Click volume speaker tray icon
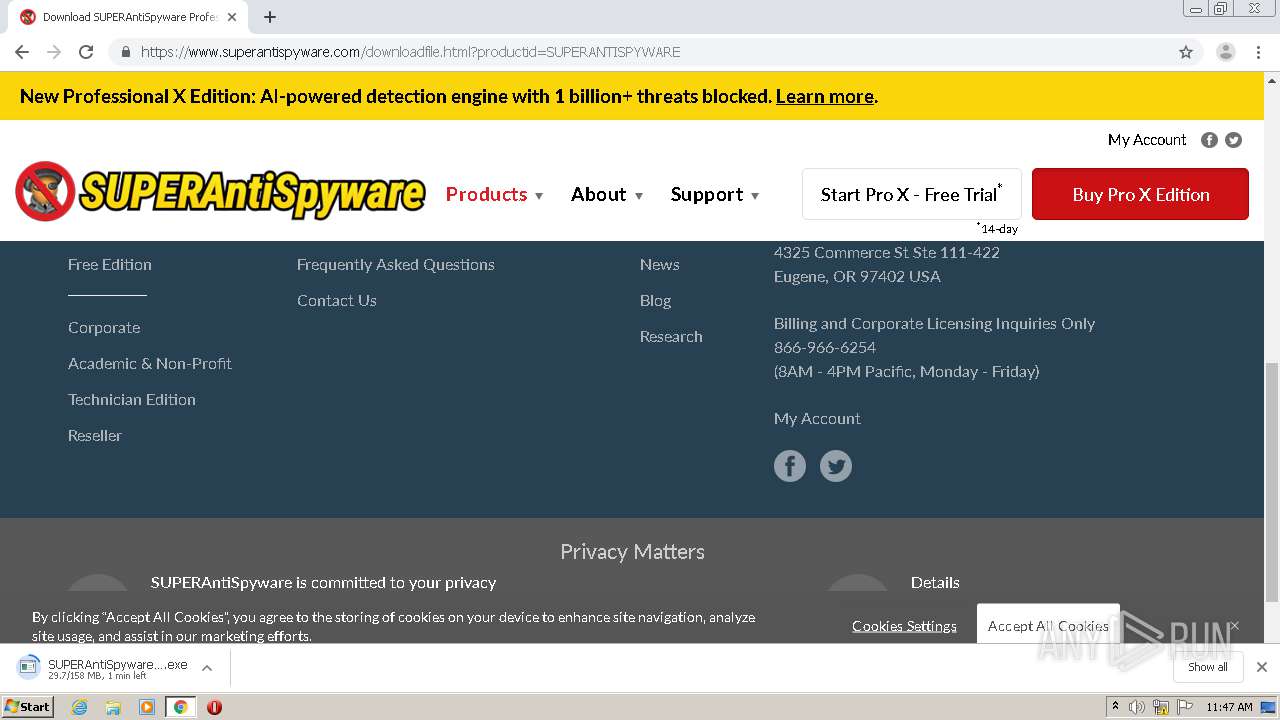This screenshot has width=1280, height=720. coord(1137,707)
